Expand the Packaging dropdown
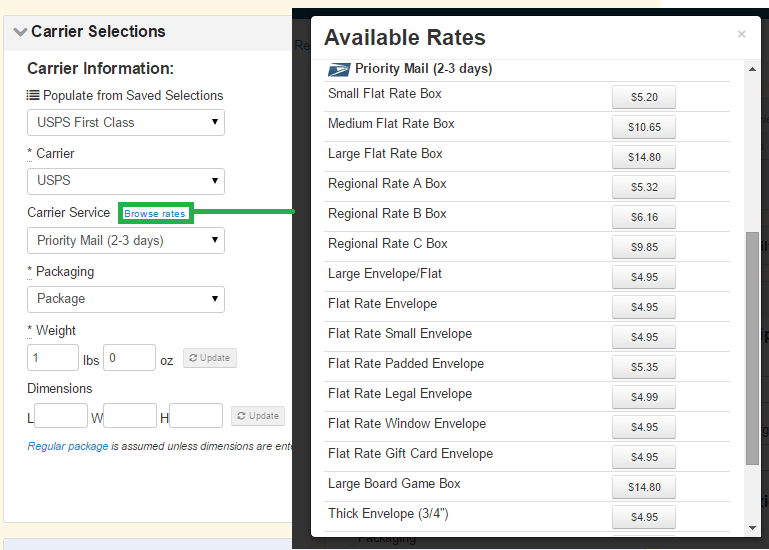769x550 pixels. [125, 299]
